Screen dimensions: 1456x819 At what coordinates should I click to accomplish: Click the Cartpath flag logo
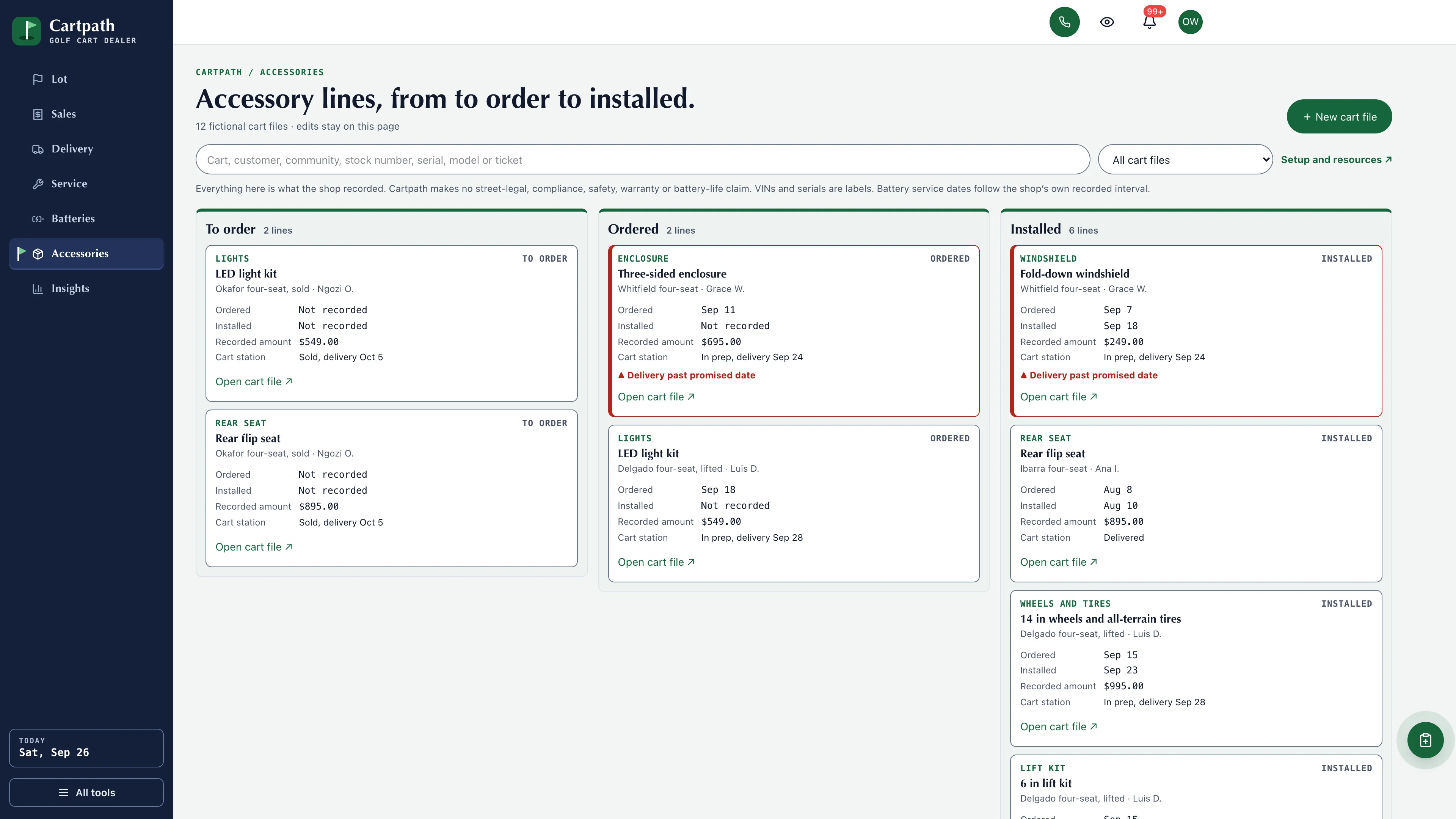click(x=26, y=31)
